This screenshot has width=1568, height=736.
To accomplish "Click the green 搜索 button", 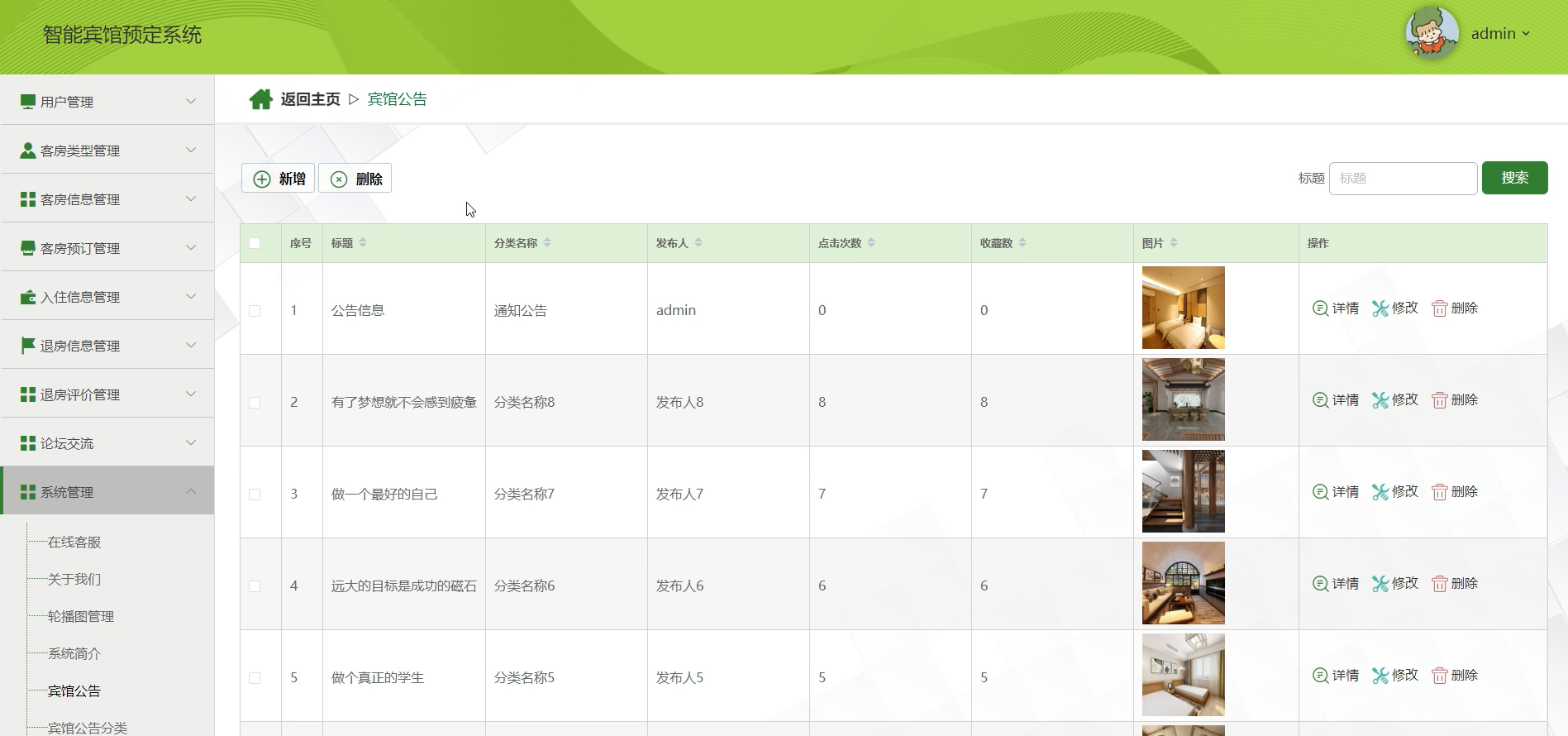I will [1514, 178].
